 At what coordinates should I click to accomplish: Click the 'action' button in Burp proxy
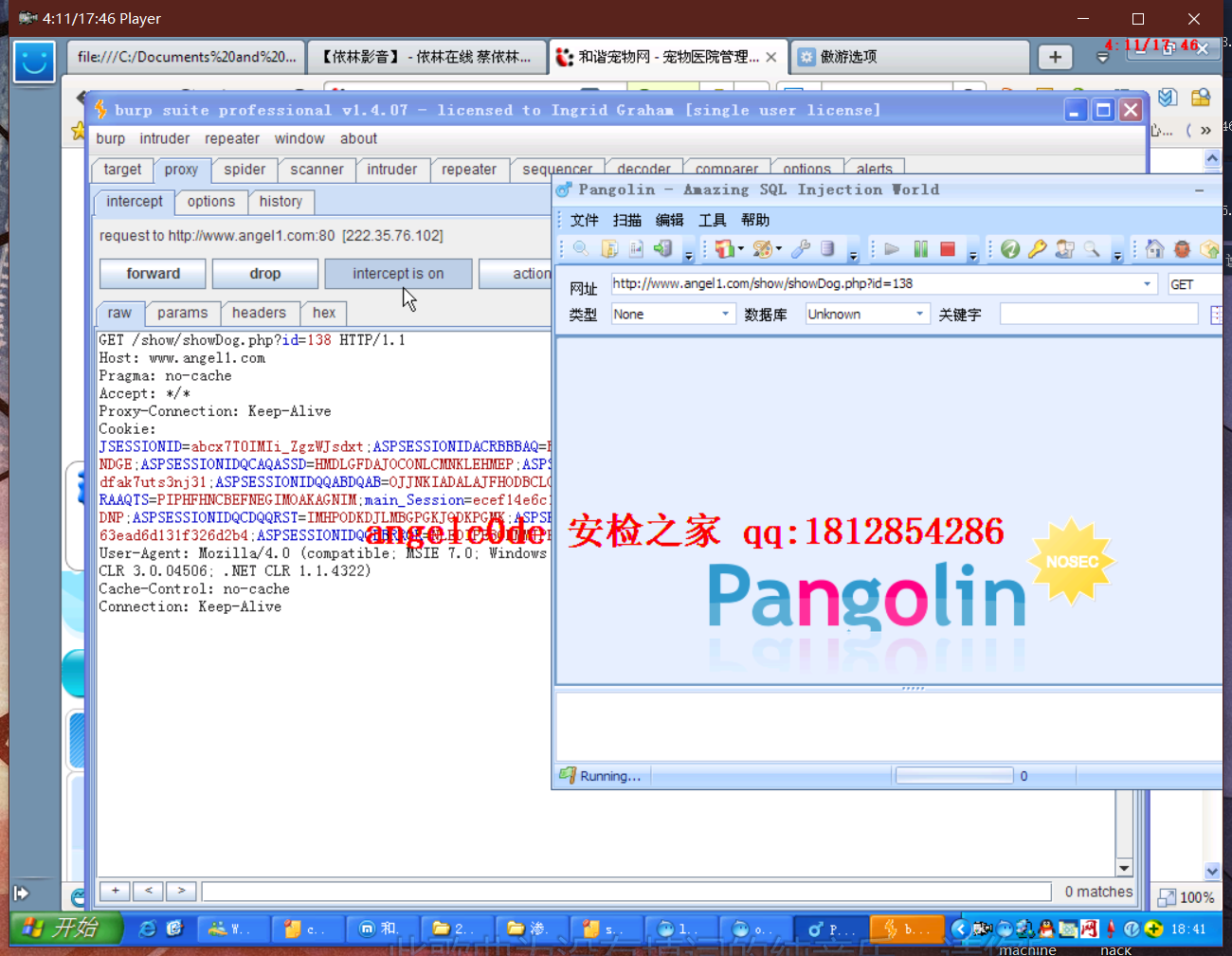[x=516, y=274]
